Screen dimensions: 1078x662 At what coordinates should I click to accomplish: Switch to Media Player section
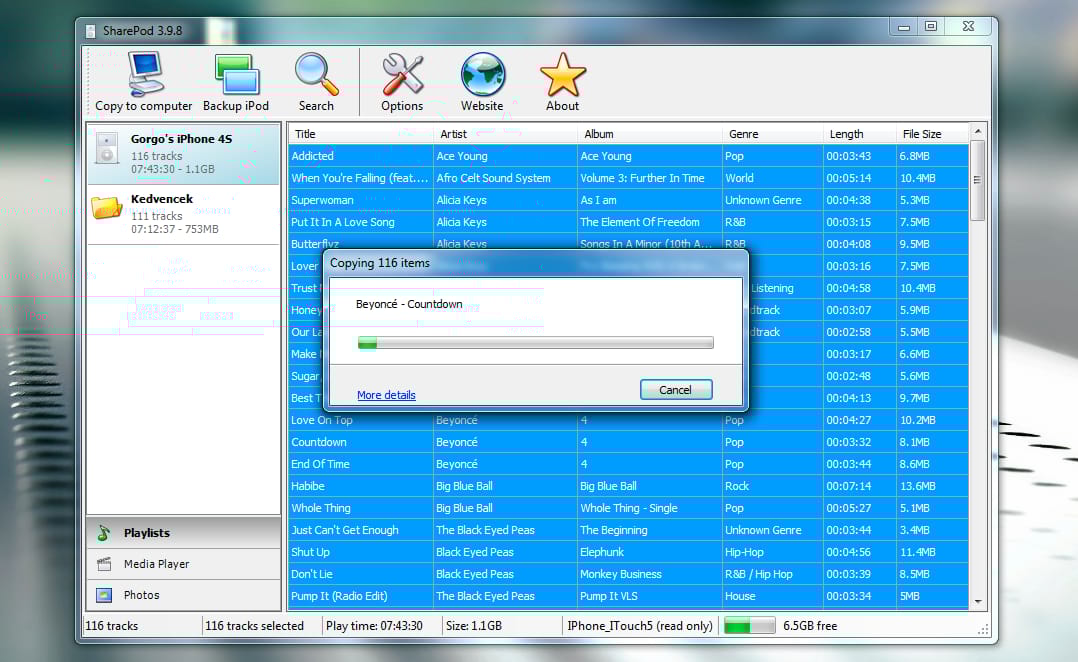tap(184, 564)
